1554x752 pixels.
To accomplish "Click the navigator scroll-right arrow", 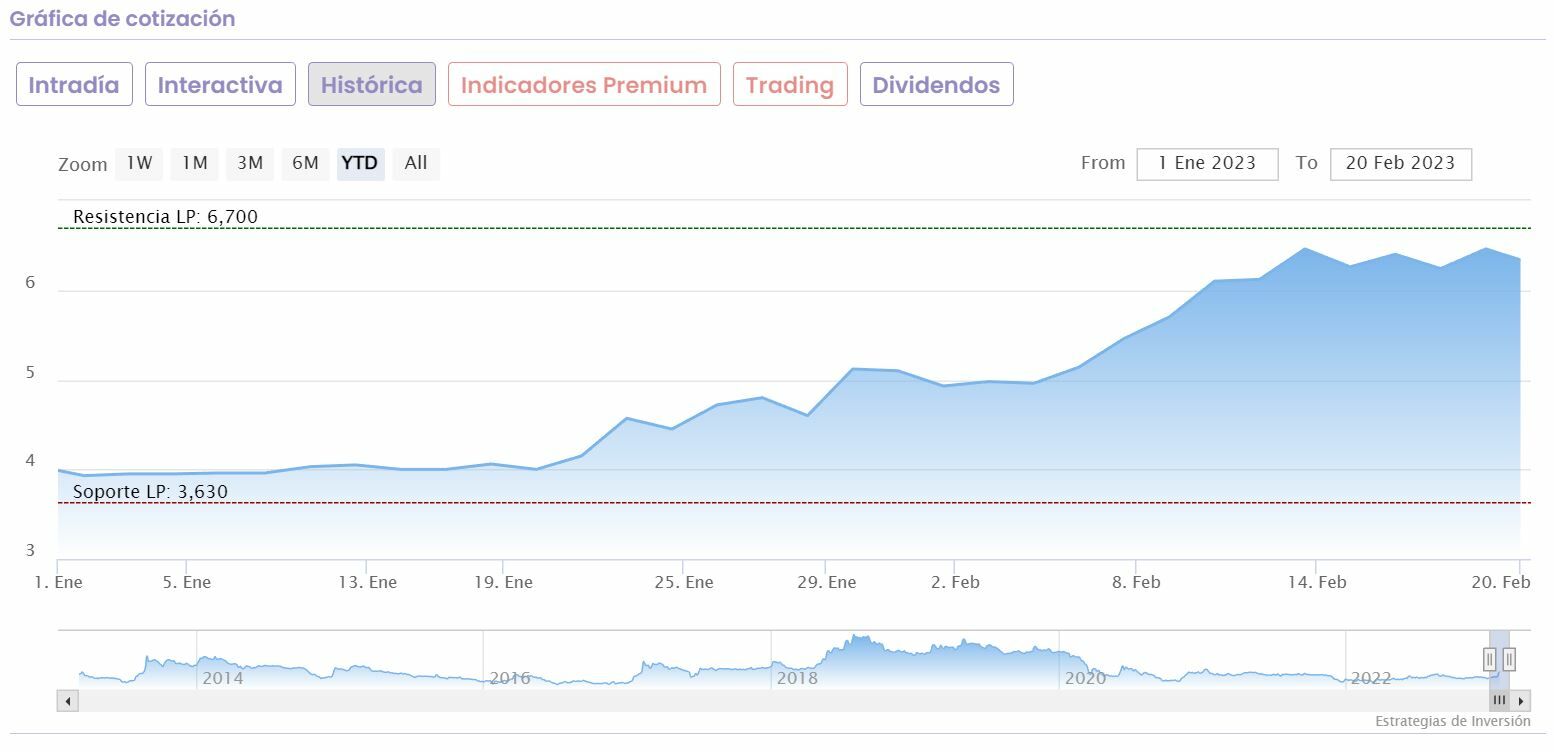I will [x=1521, y=701].
